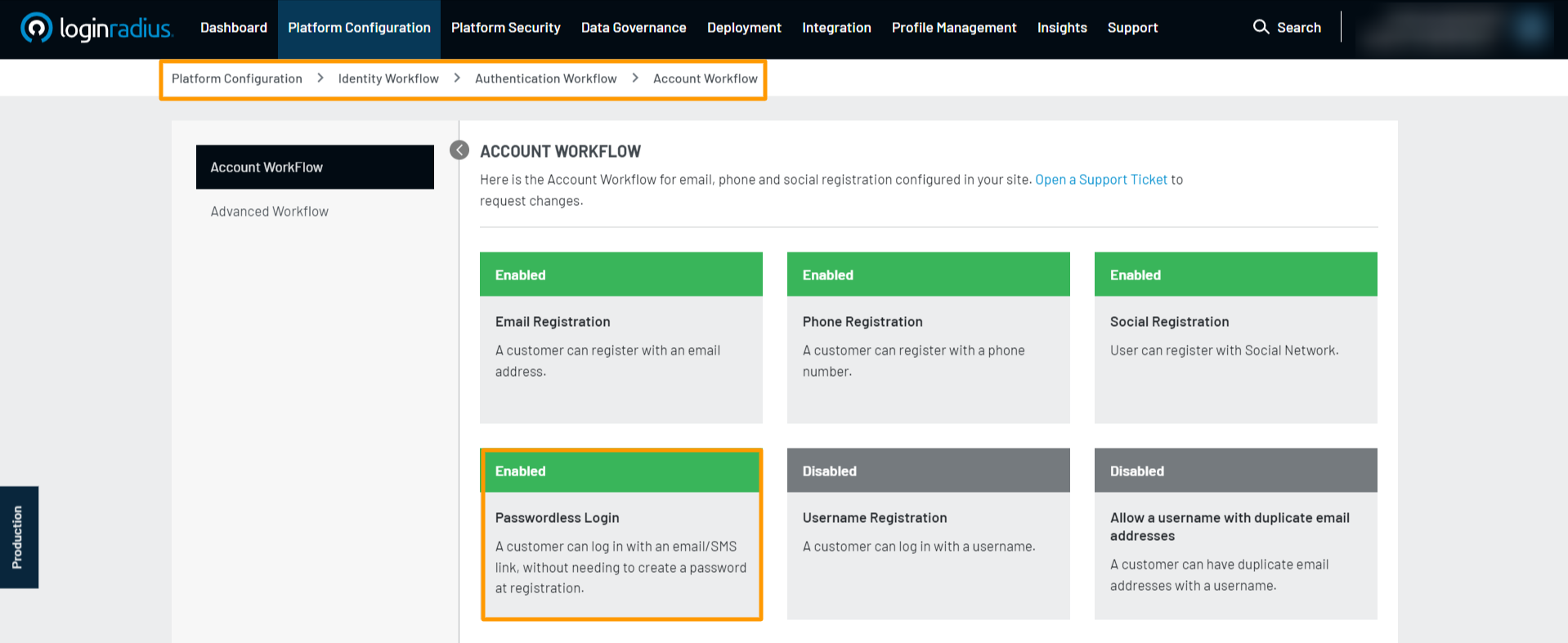The height and width of the screenshot is (643, 1568).
Task: Navigate to Identity Workflow breadcrumb
Action: pyautogui.click(x=388, y=78)
